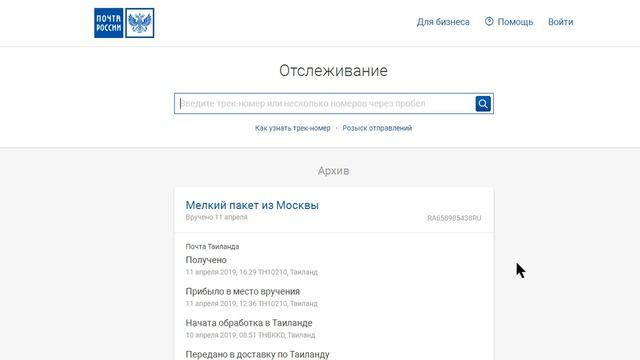This screenshot has height=360, width=640.
Task: Click the Войти login link
Action: tap(560, 22)
